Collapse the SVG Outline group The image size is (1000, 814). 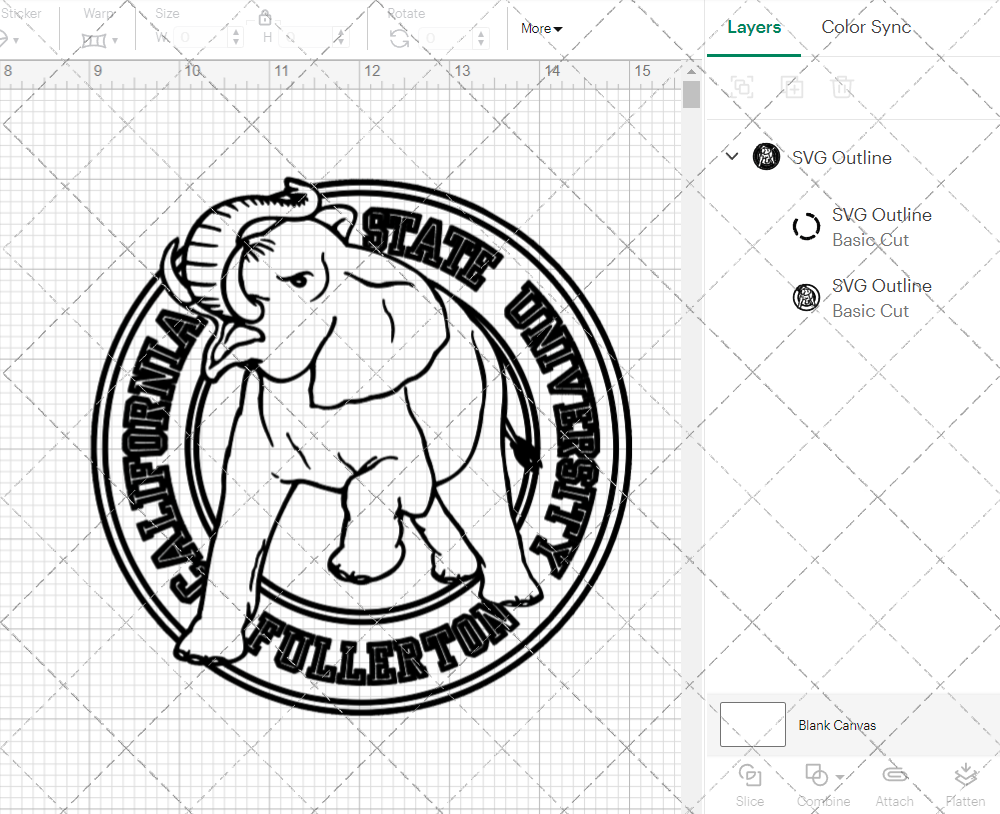coord(731,156)
